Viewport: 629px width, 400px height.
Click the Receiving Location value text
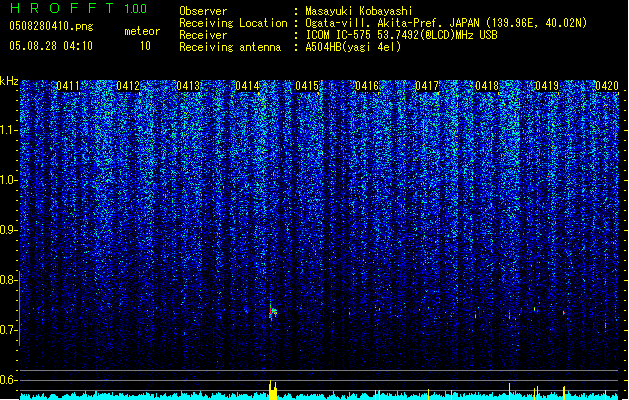point(446,23)
